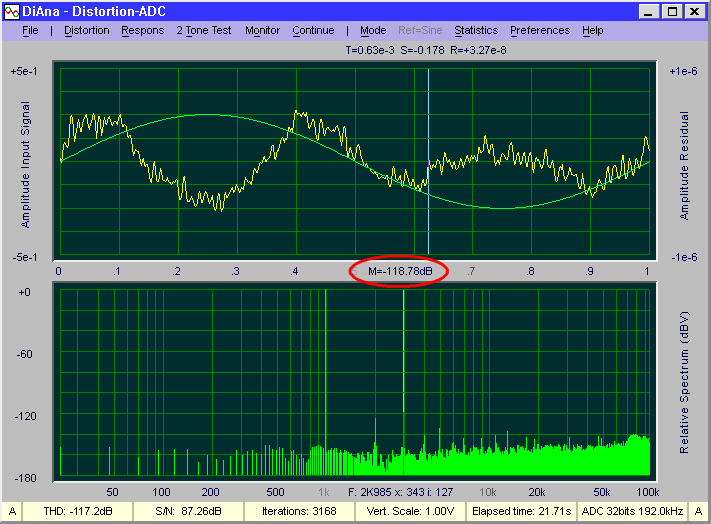Open the Preferences menu
Screen dimensions: 711x524
tap(540, 30)
